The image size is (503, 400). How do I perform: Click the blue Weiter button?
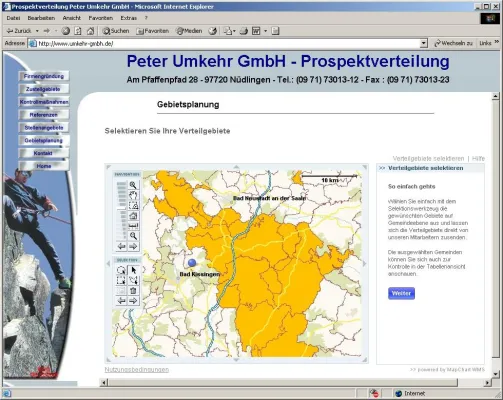pyautogui.click(x=401, y=293)
